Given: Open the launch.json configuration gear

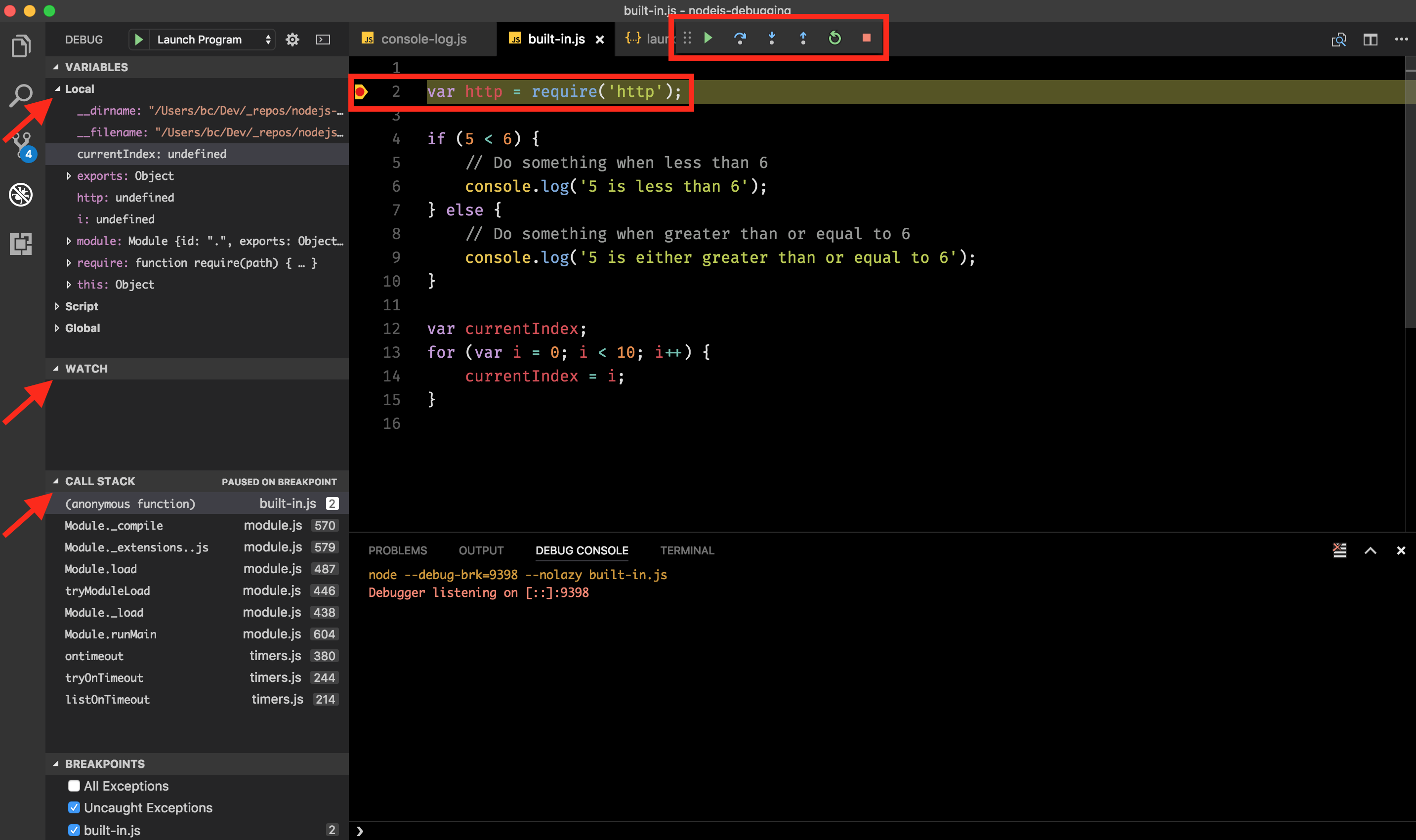Looking at the screenshot, I should [292, 40].
